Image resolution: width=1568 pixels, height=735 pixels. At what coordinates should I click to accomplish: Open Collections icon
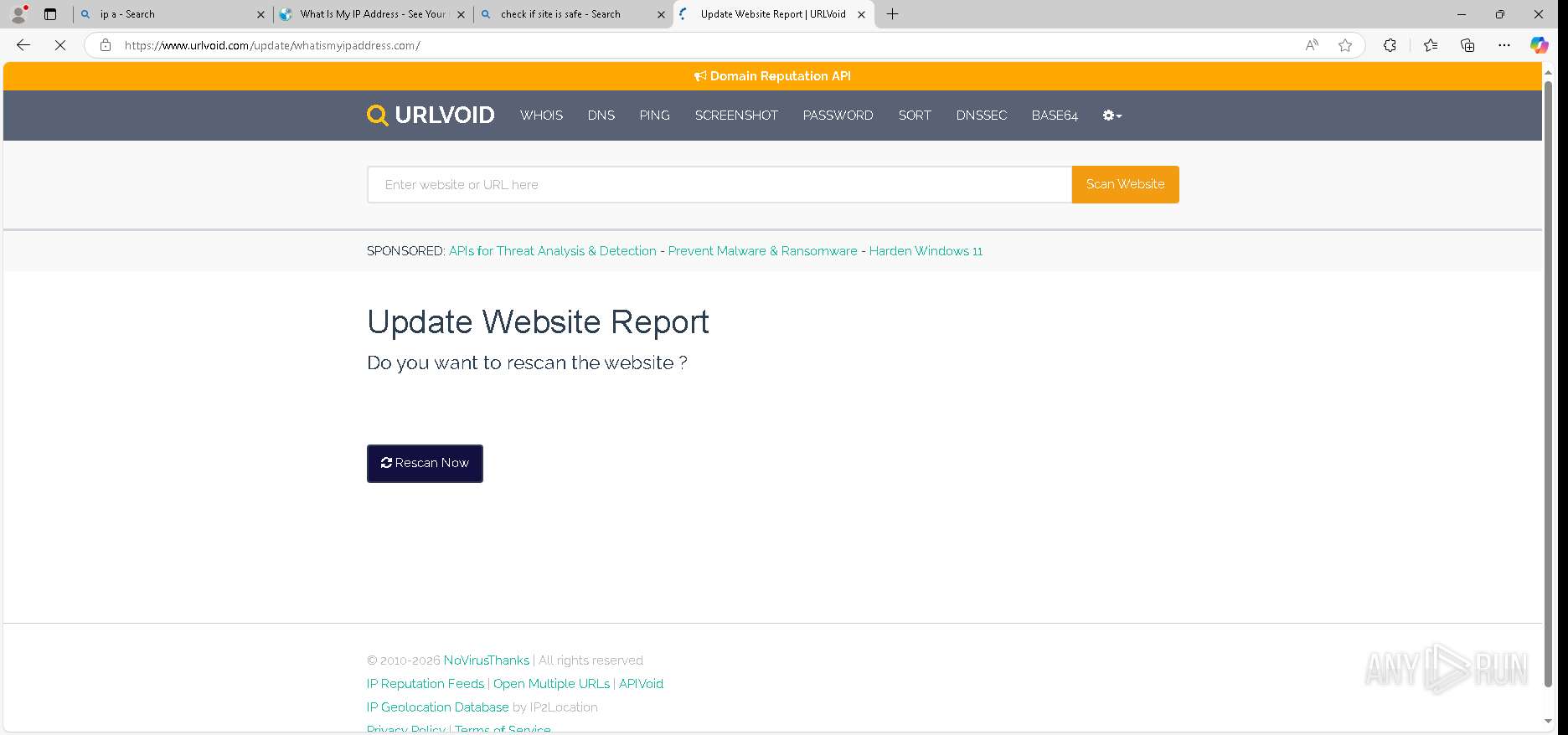(1467, 45)
